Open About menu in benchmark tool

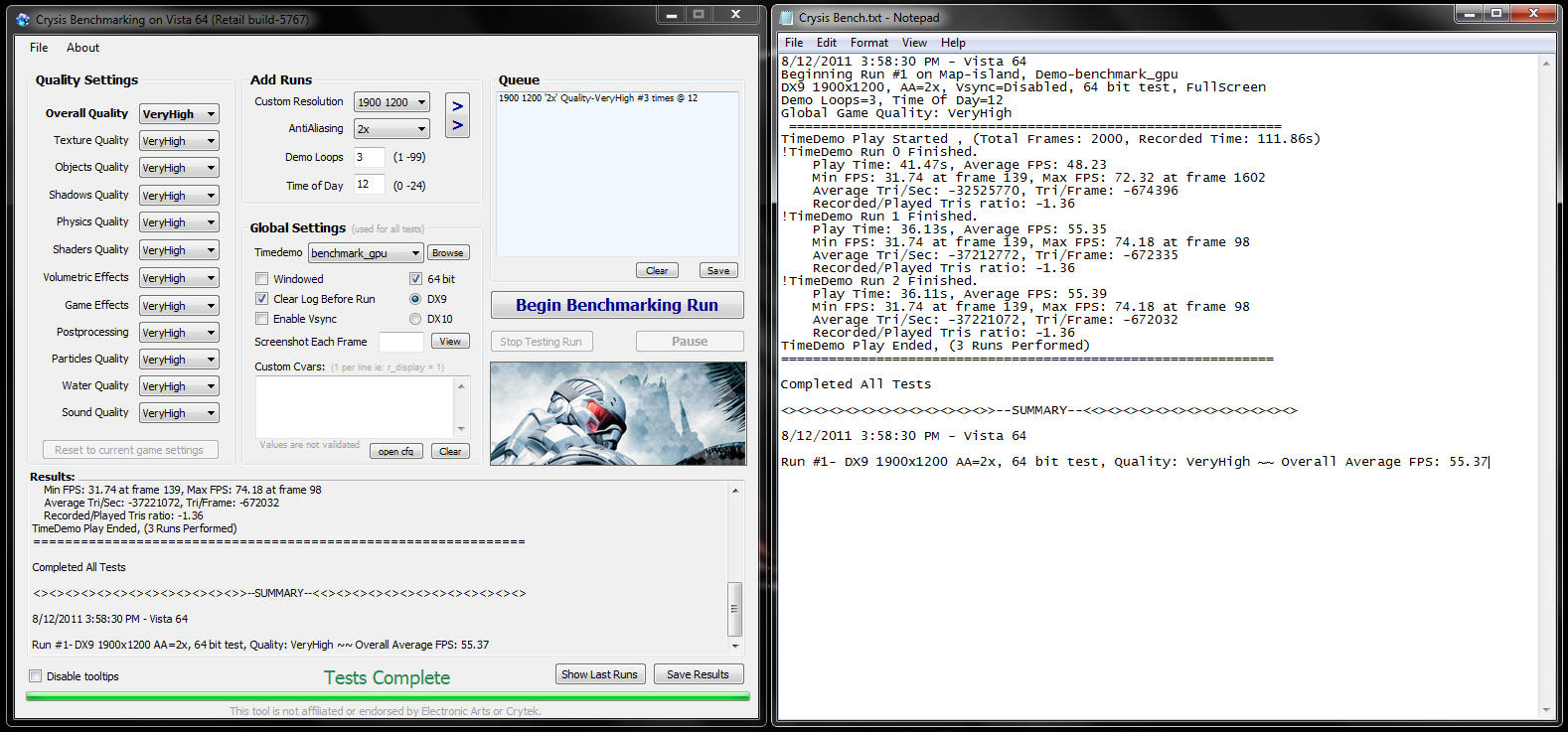coord(82,48)
